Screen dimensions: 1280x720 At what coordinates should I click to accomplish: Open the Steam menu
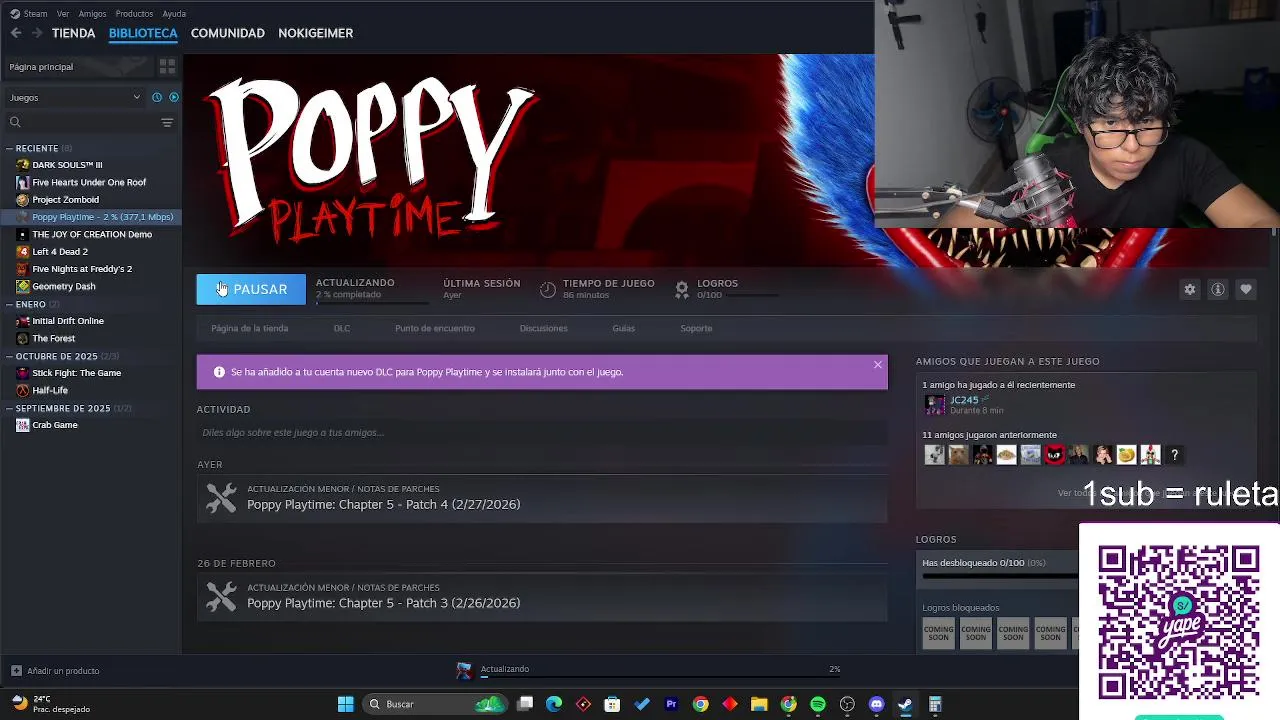[x=29, y=14]
